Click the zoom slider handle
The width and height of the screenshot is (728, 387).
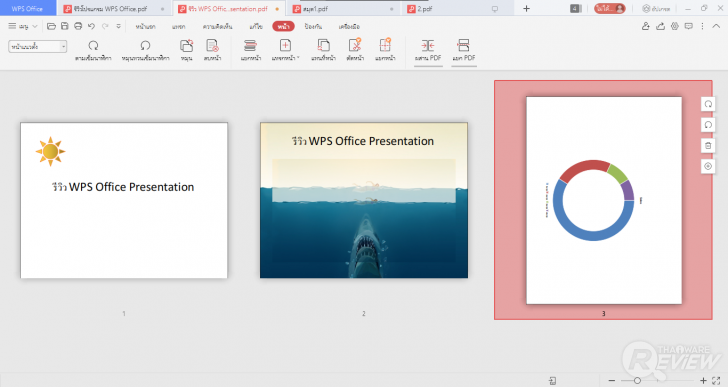(637, 381)
